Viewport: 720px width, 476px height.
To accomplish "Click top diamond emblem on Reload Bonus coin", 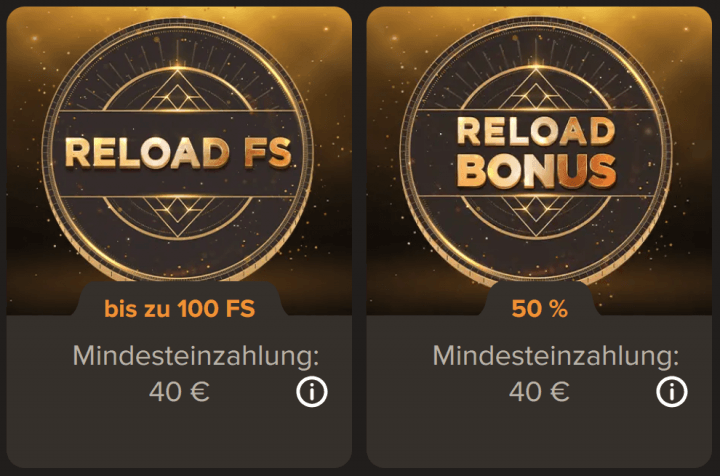I will 539,92.
